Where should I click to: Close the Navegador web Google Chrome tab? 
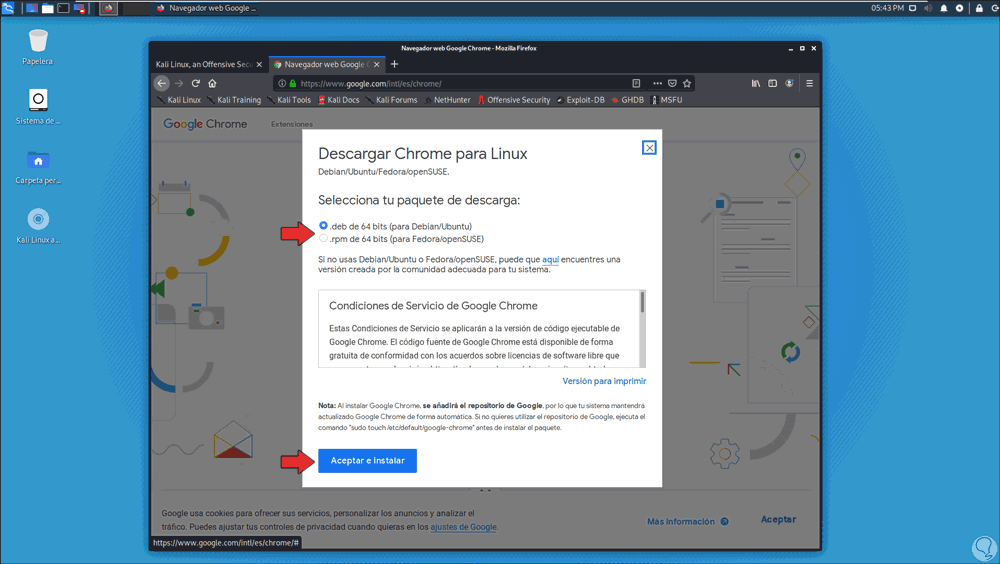tap(377, 64)
